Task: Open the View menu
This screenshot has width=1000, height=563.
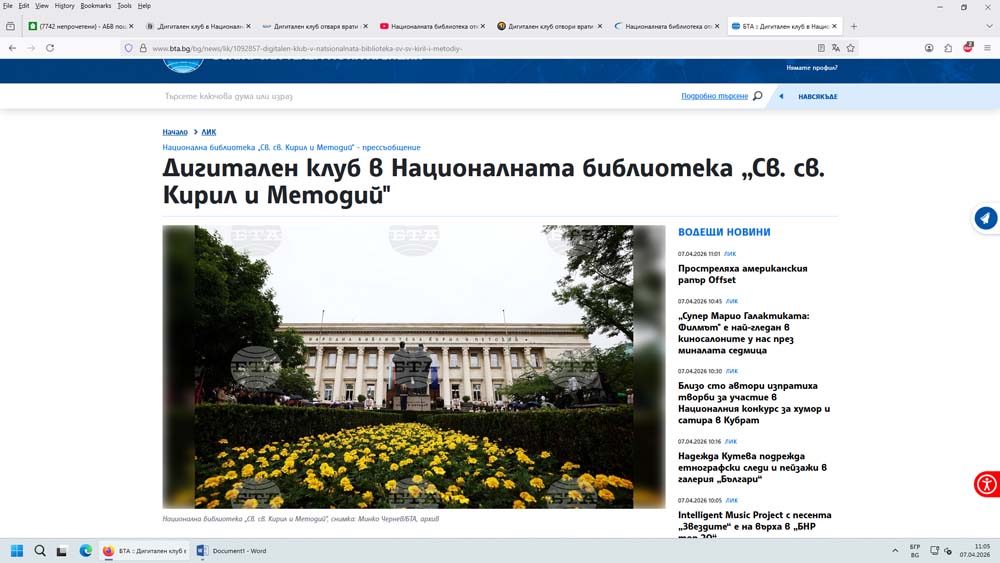Action: point(41,6)
